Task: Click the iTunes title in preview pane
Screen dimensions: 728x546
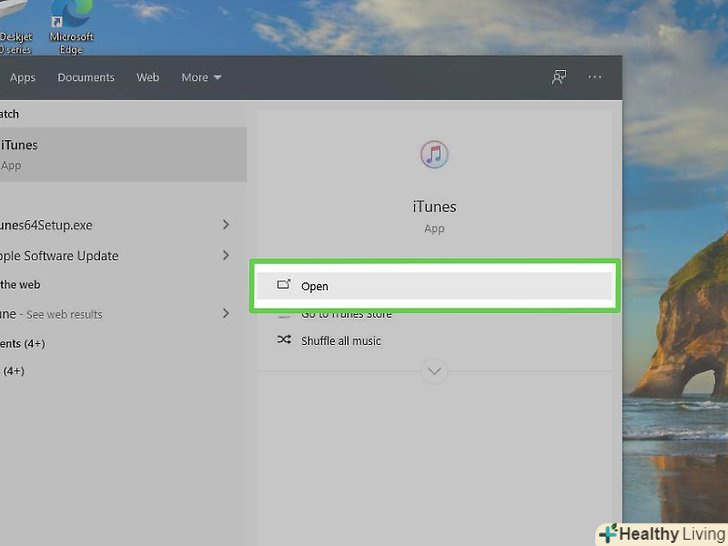Action: pyautogui.click(x=434, y=207)
